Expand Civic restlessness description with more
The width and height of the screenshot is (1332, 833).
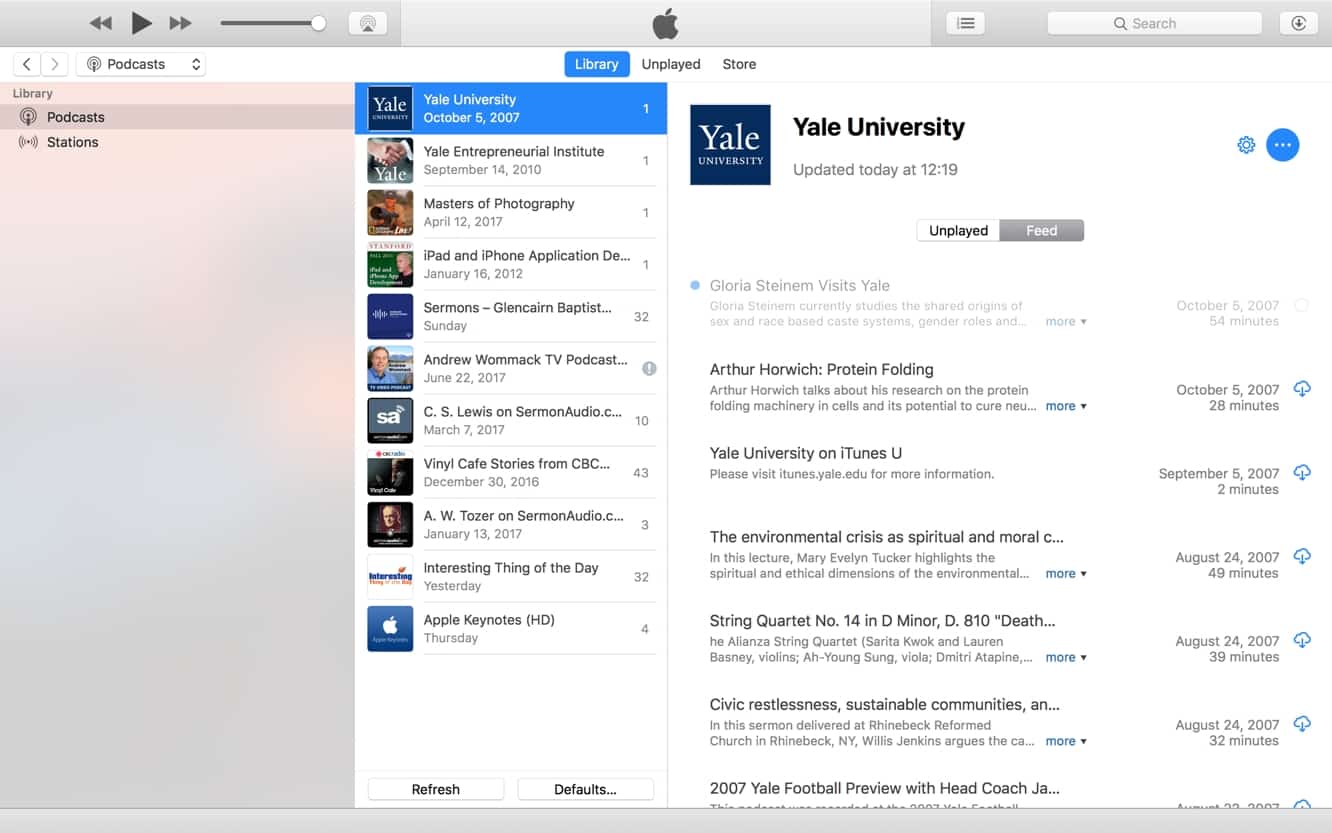pos(1066,742)
